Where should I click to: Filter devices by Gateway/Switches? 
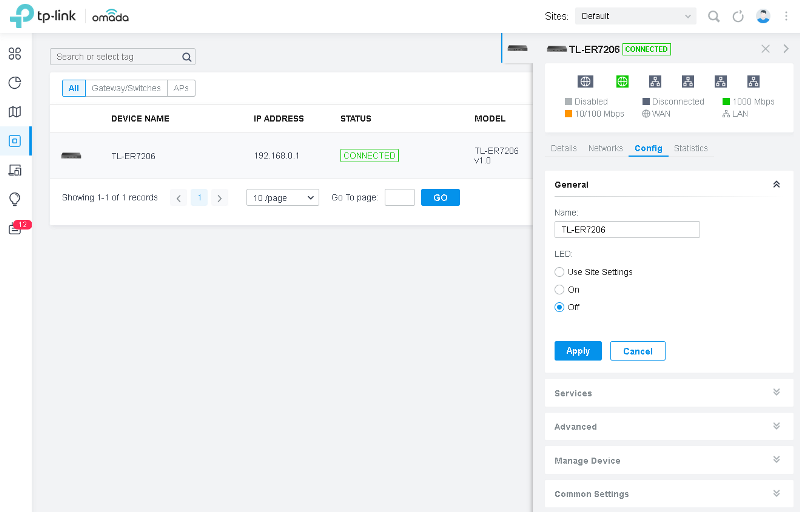click(x=126, y=88)
